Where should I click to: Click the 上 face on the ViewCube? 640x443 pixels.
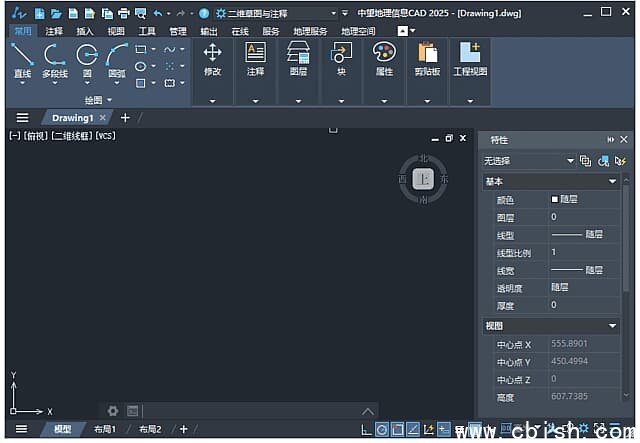(x=423, y=179)
